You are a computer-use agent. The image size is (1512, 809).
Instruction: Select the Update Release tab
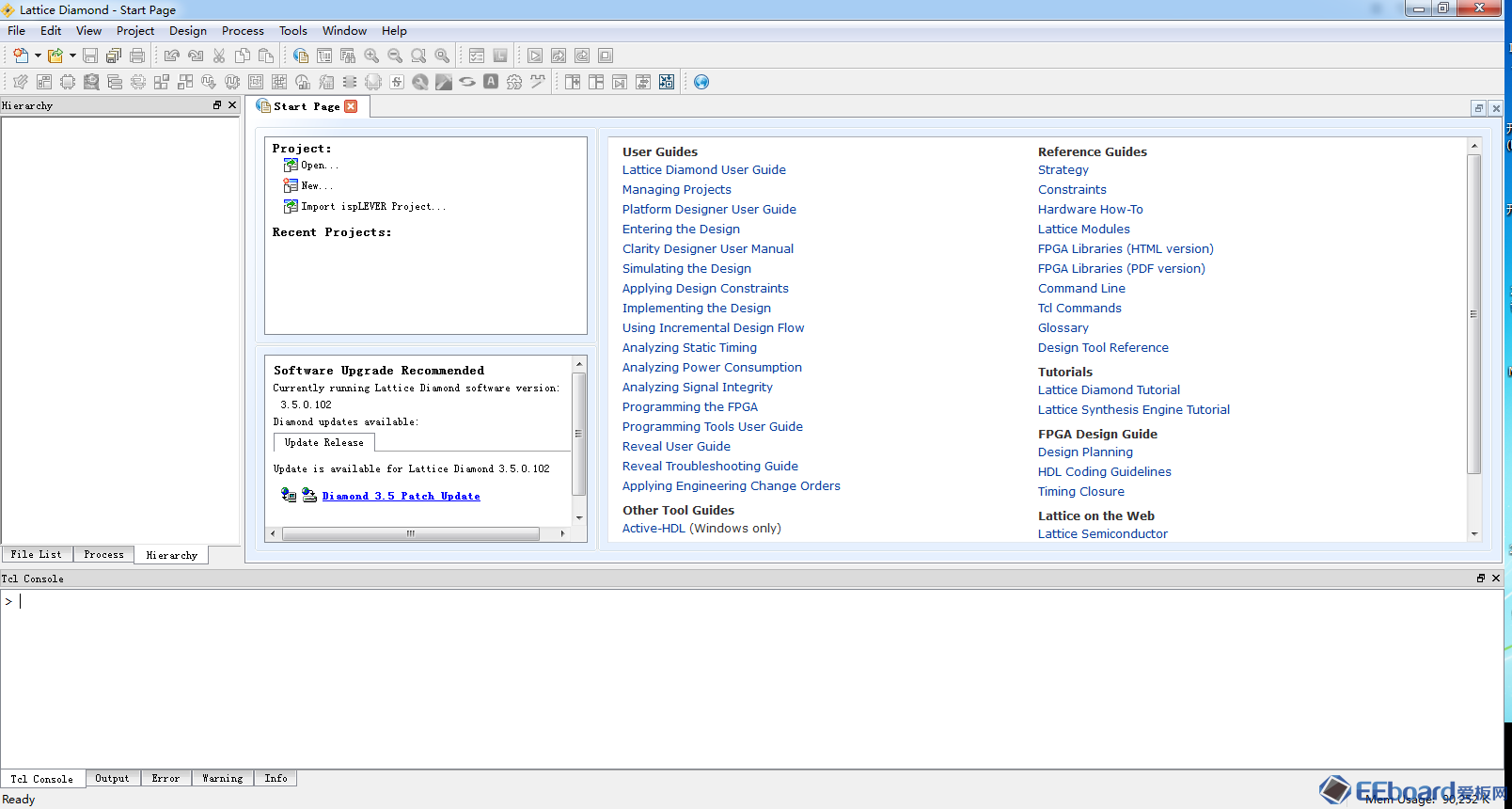(x=324, y=442)
